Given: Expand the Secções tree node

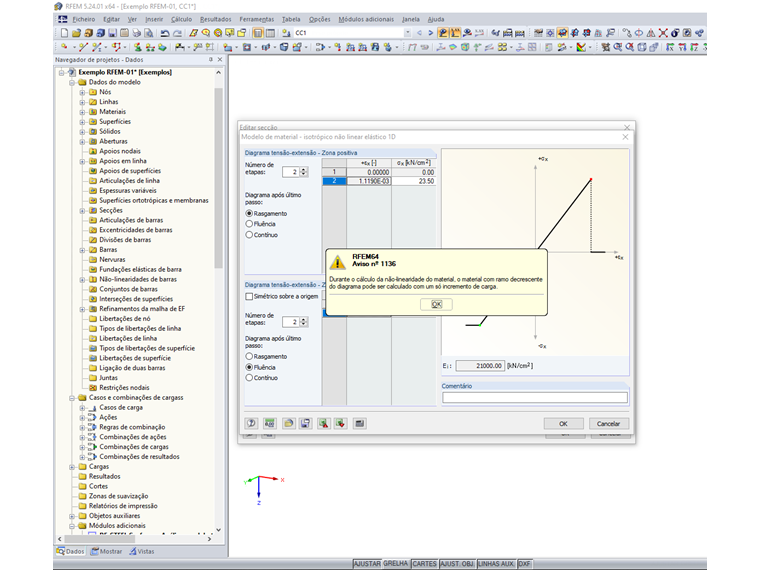Looking at the screenshot, I should [82, 211].
